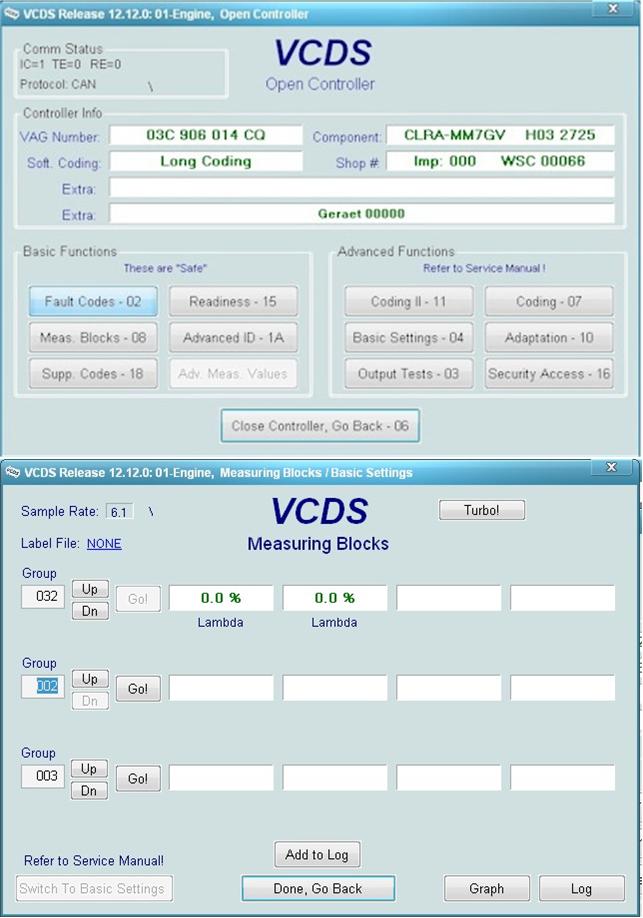Viewport: 643px width, 918px height.
Task: Click the Soft. Coding field Long Coding
Action: (x=206, y=162)
